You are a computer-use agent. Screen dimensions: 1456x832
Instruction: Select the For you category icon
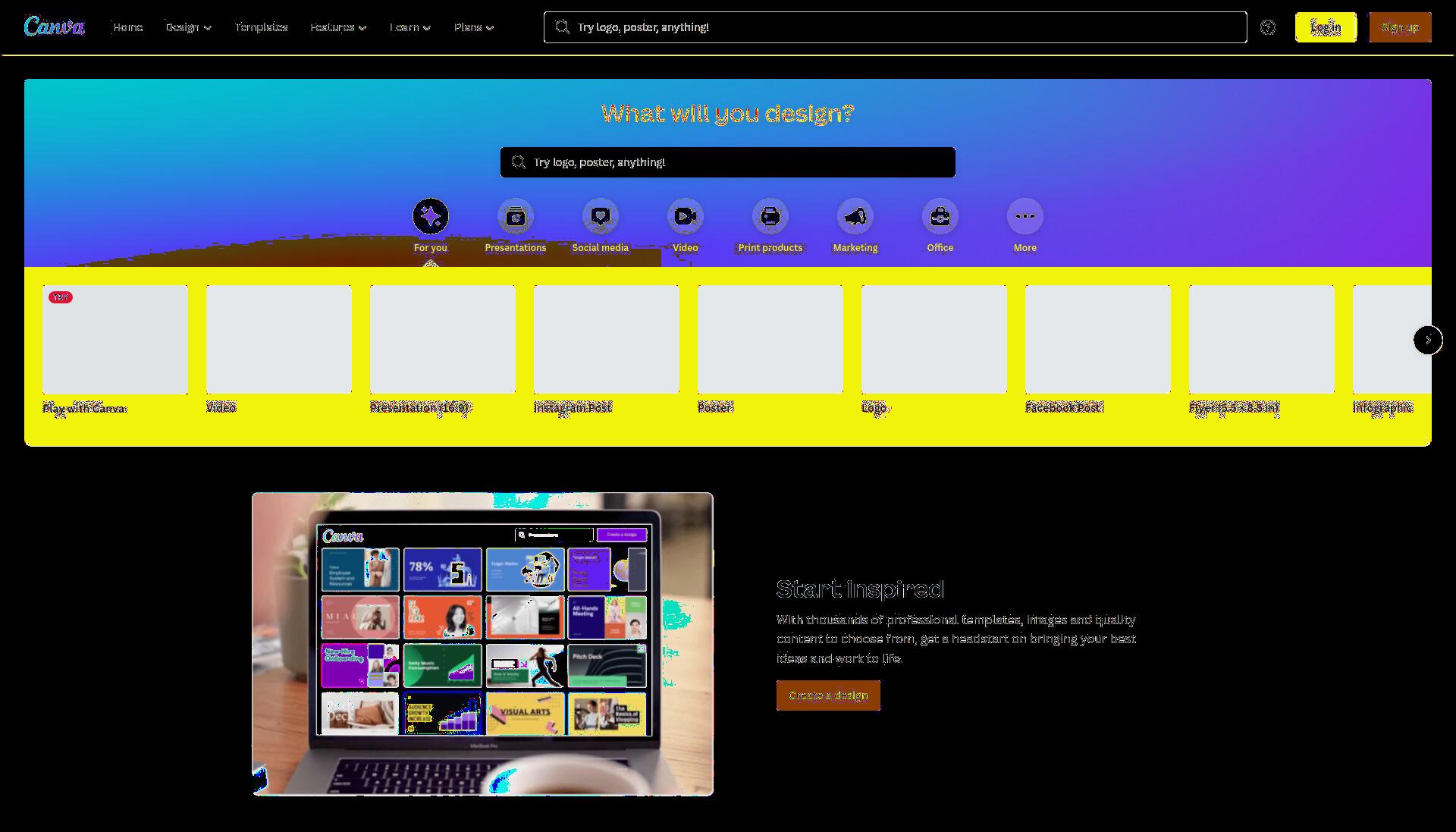(431, 217)
